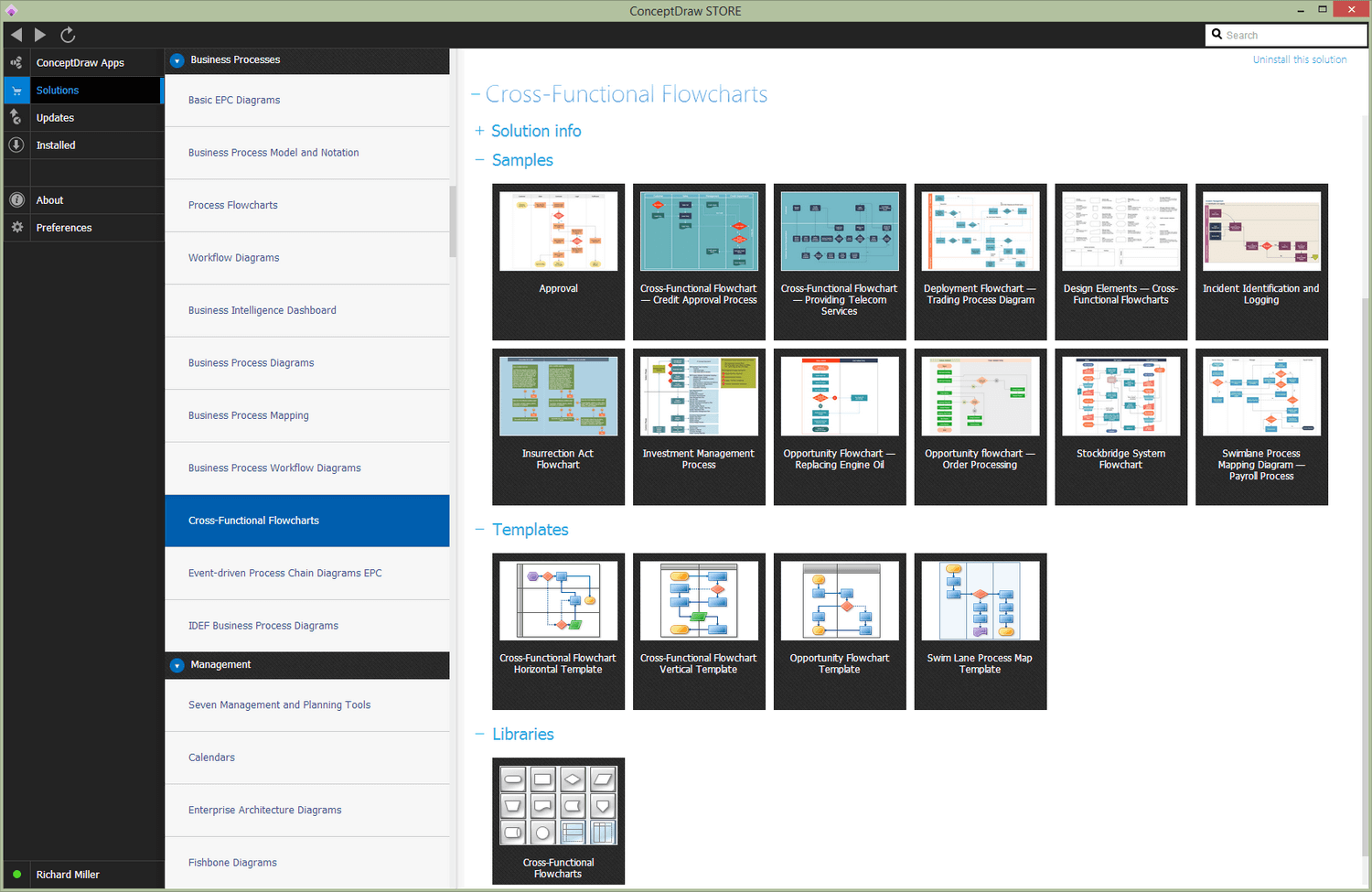Open the Cross-Functional Flowcharts library
This screenshot has height=892, width=1372.
point(558,821)
